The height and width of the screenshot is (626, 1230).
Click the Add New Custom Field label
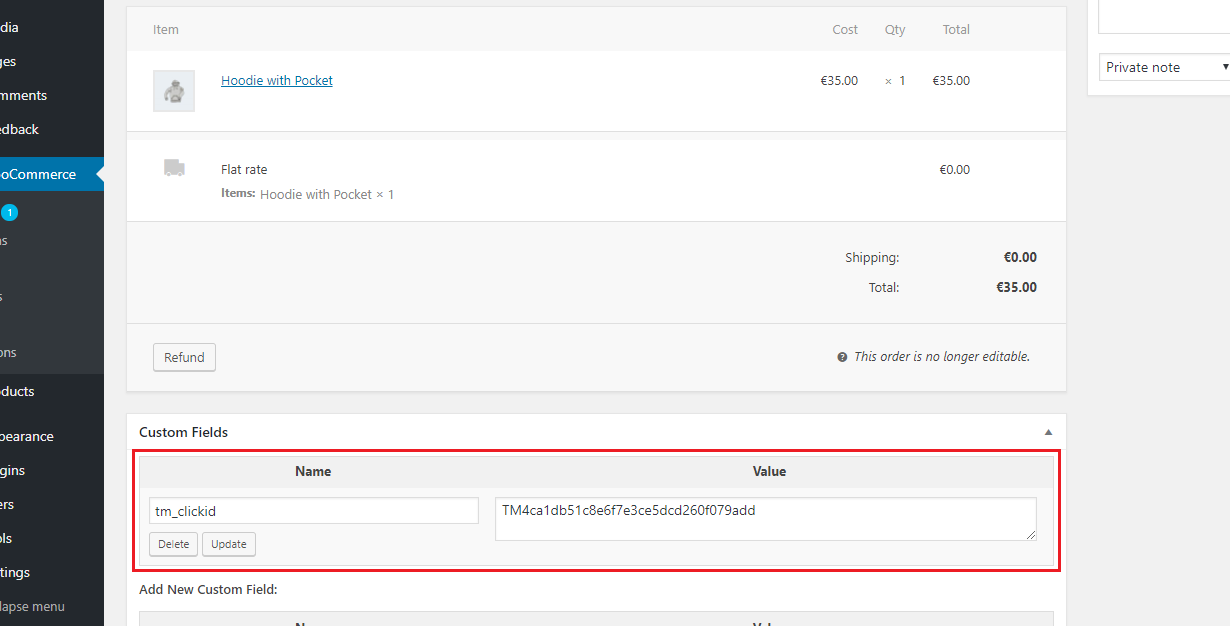pos(208,589)
